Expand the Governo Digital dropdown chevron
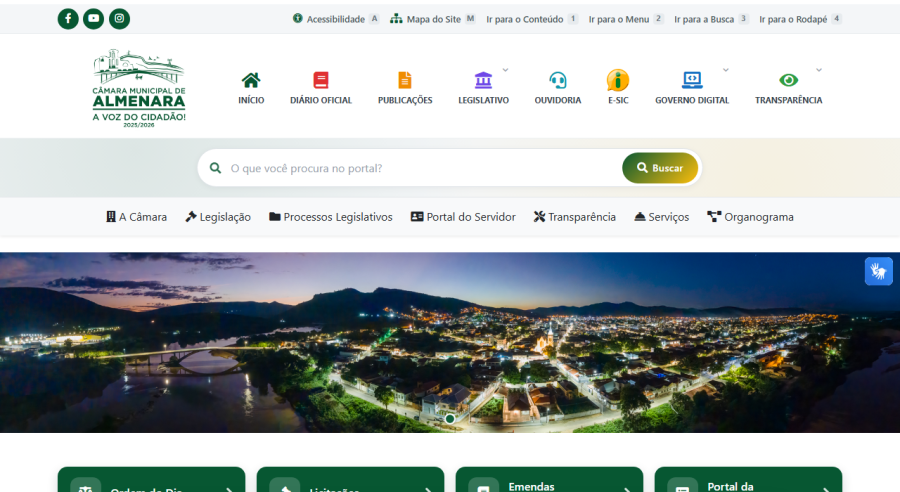Screen dimensions: 900x492 point(726,70)
